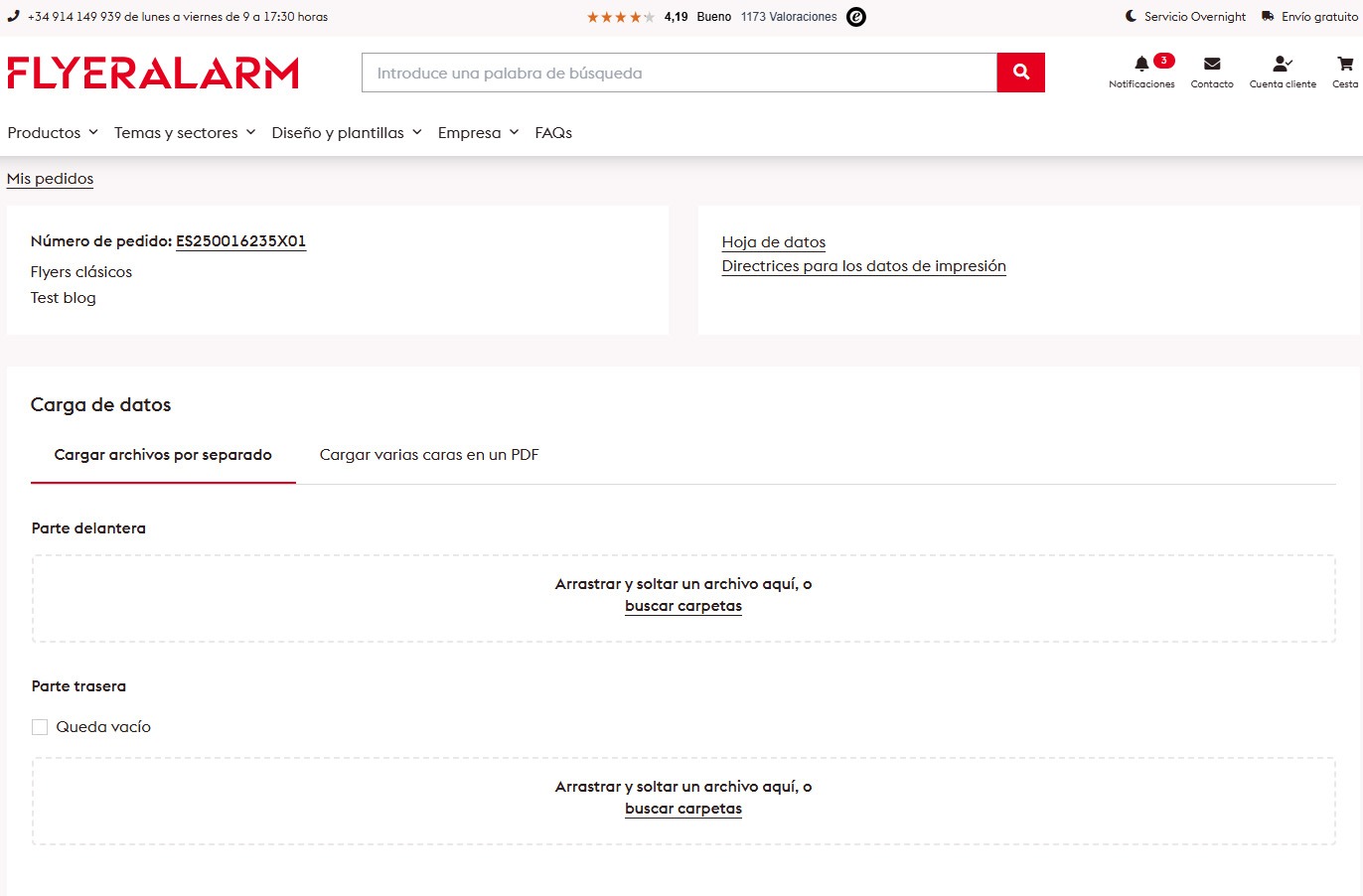
Task: Click the FLYERALARM logo
Action: click(x=153, y=74)
